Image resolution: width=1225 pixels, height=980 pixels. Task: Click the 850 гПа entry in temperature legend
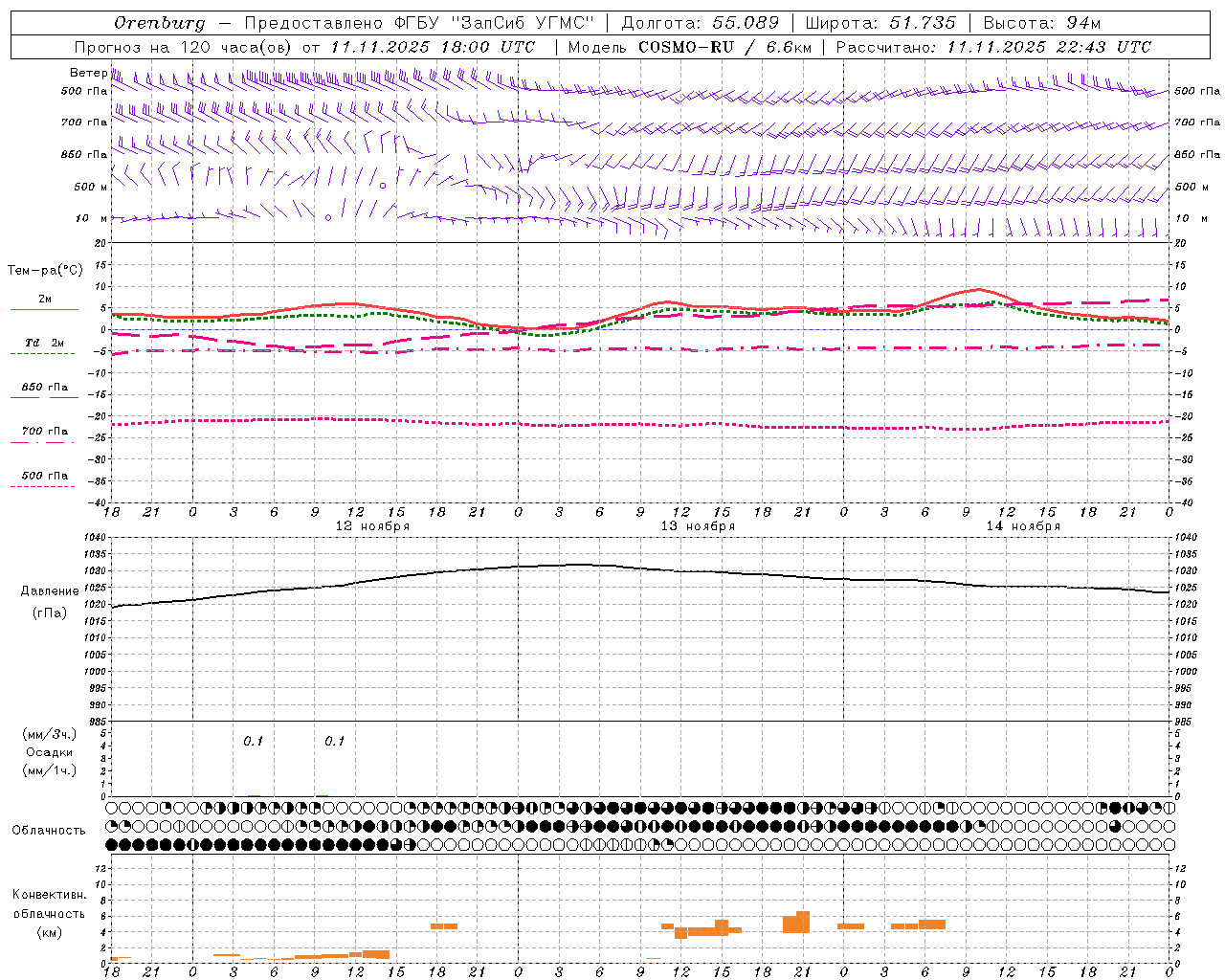click(x=45, y=388)
